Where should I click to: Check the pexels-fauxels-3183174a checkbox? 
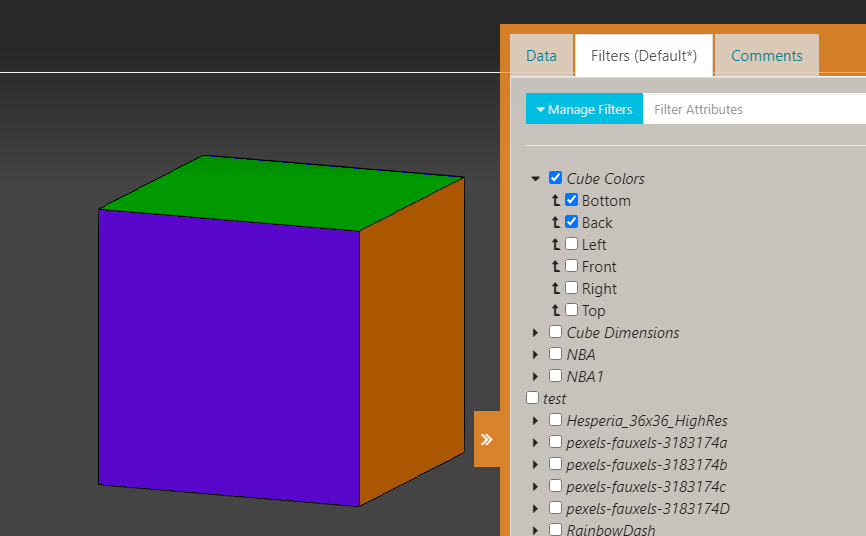[556, 442]
